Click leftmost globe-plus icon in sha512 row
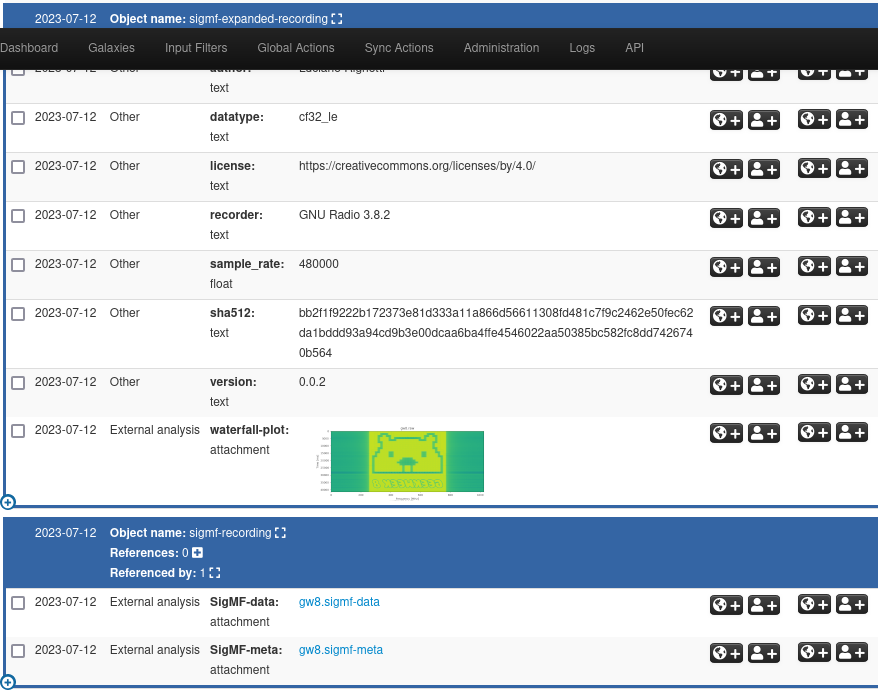Image resolution: width=878 pixels, height=690 pixels. pyautogui.click(x=726, y=316)
